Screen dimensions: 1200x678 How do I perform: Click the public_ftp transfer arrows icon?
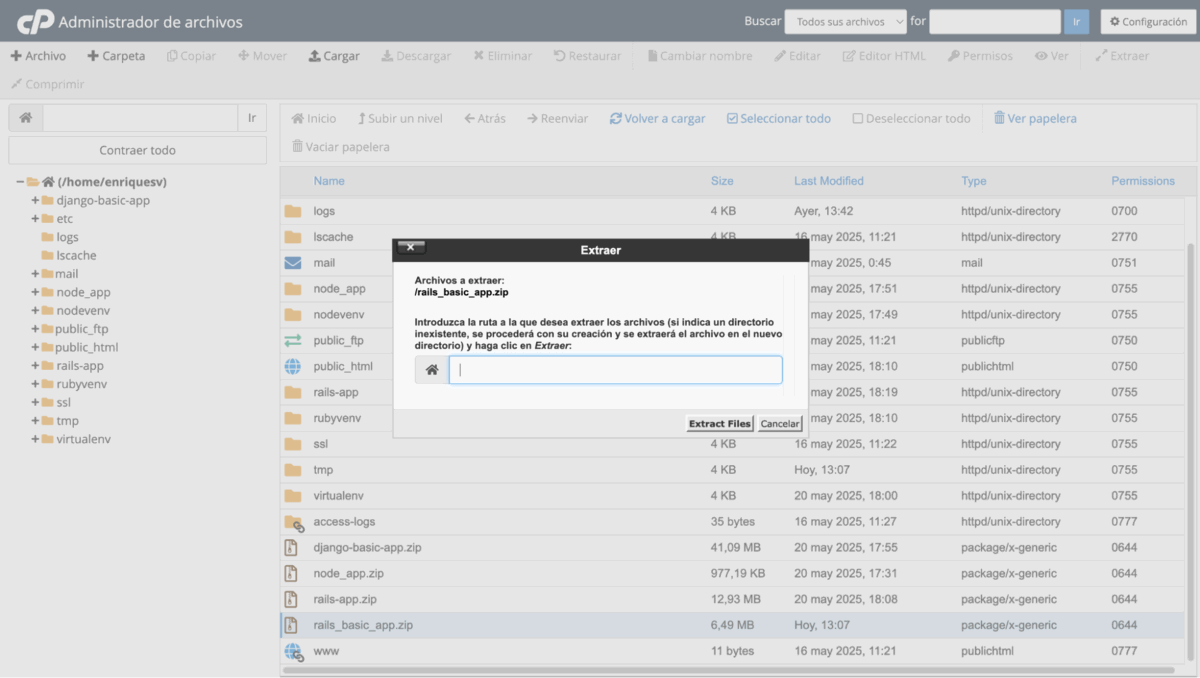point(293,341)
